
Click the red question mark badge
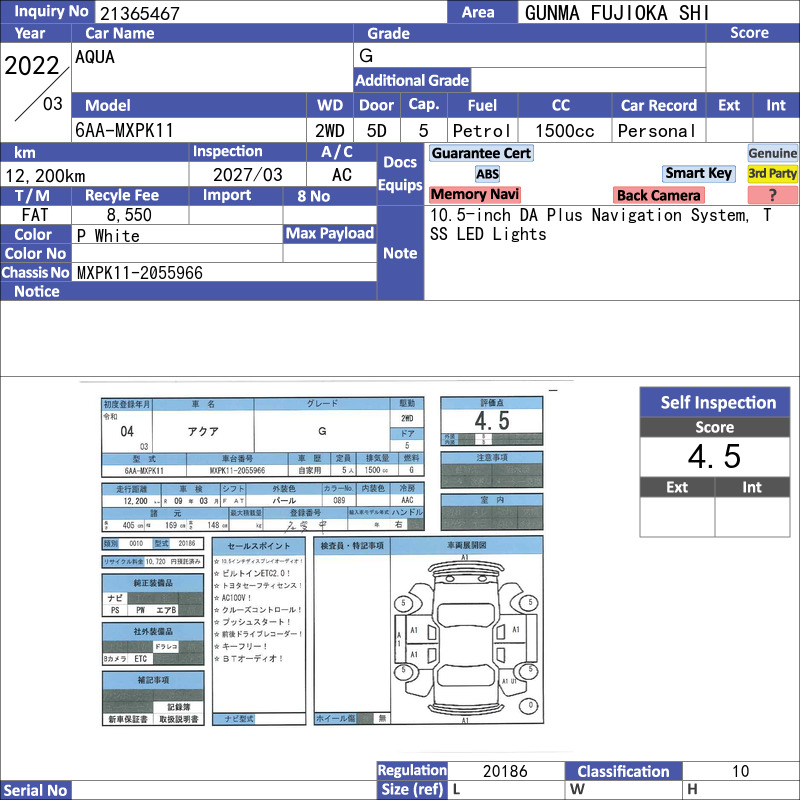point(772,195)
